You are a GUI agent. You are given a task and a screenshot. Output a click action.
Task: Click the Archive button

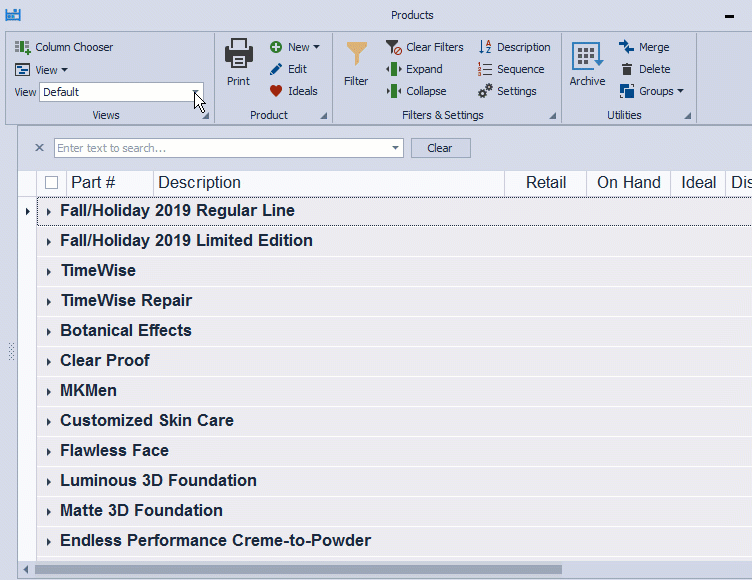point(587,64)
